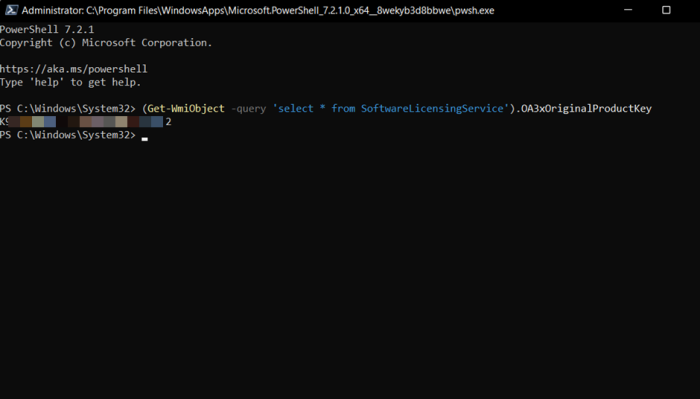Click the 'select * from SoftwareLicensingService' string

391,108
